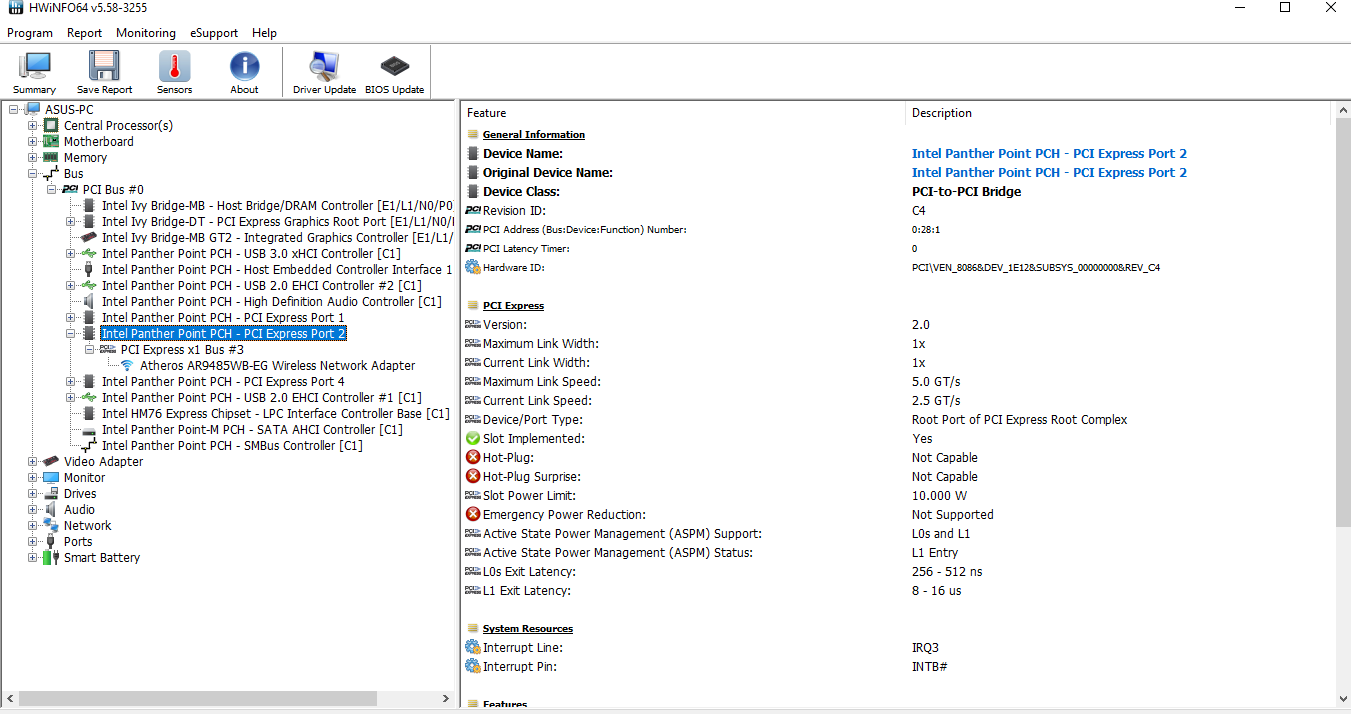Open the eSupport menu
The height and width of the screenshot is (714, 1351).
(x=214, y=33)
